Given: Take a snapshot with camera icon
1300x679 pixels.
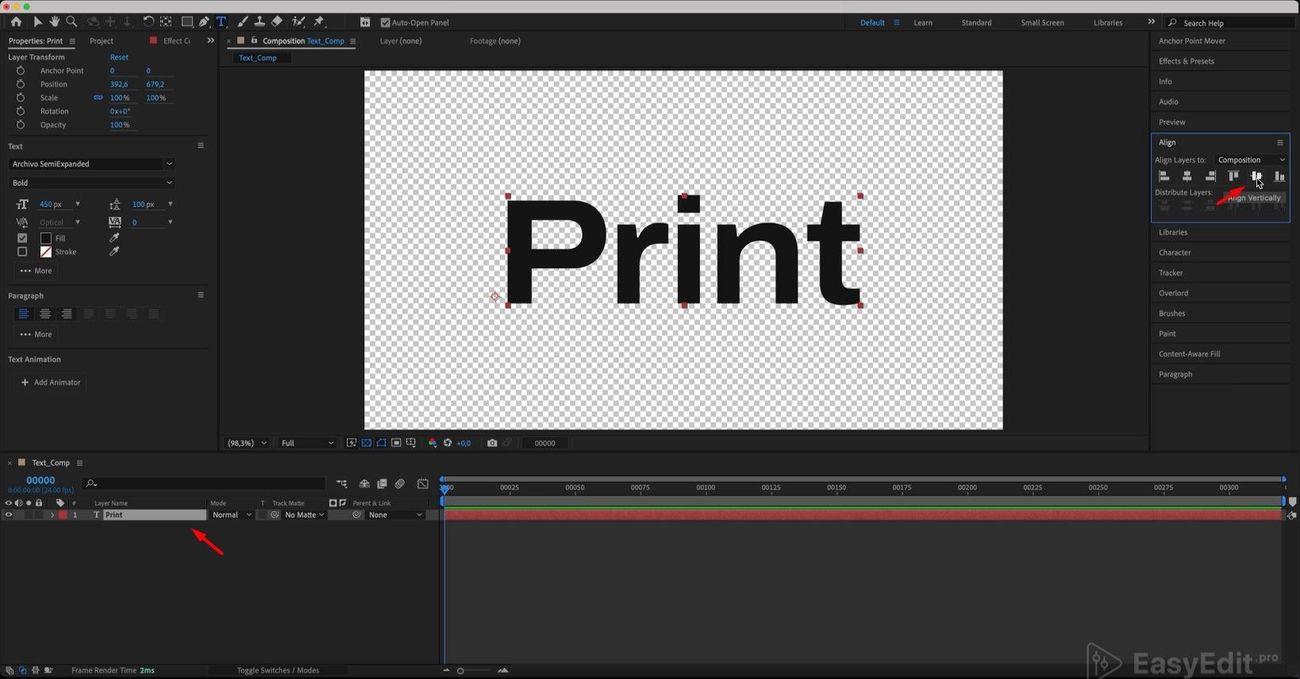Looking at the screenshot, I should coord(492,443).
